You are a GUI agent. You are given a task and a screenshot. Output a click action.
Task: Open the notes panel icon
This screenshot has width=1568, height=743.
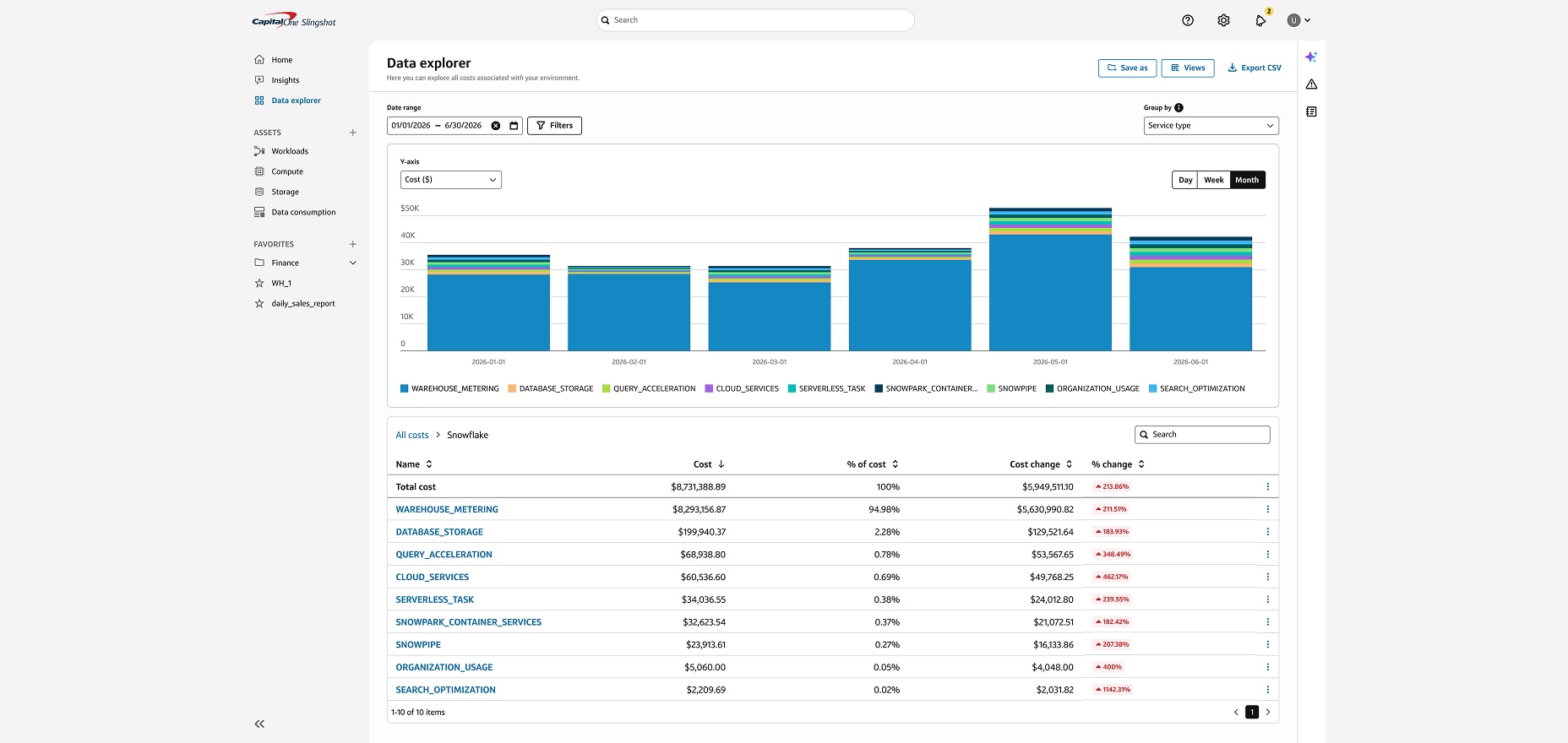(x=1311, y=111)
